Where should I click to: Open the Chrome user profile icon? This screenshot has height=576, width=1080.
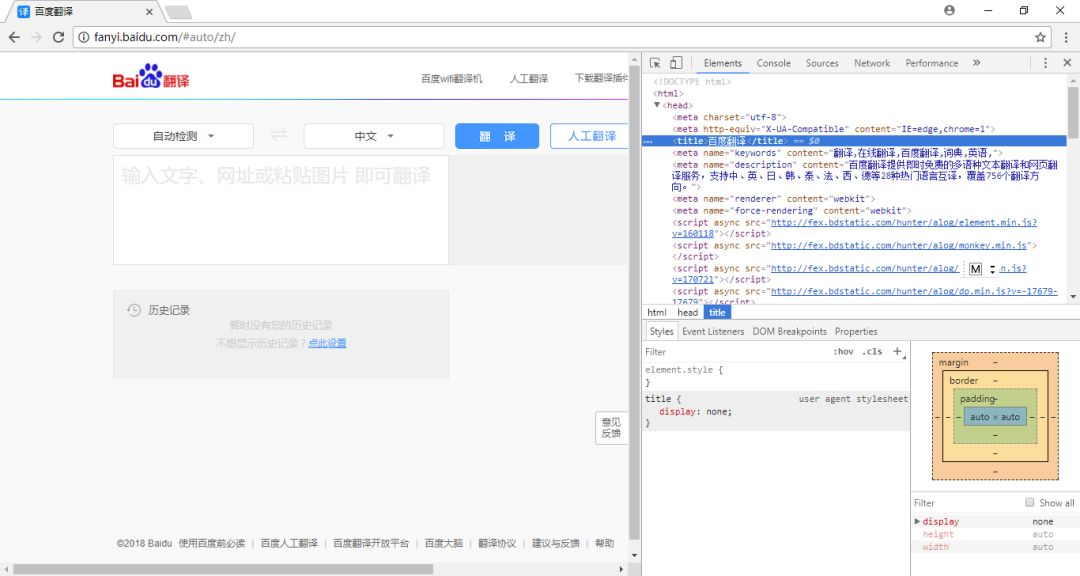(949, 10)
